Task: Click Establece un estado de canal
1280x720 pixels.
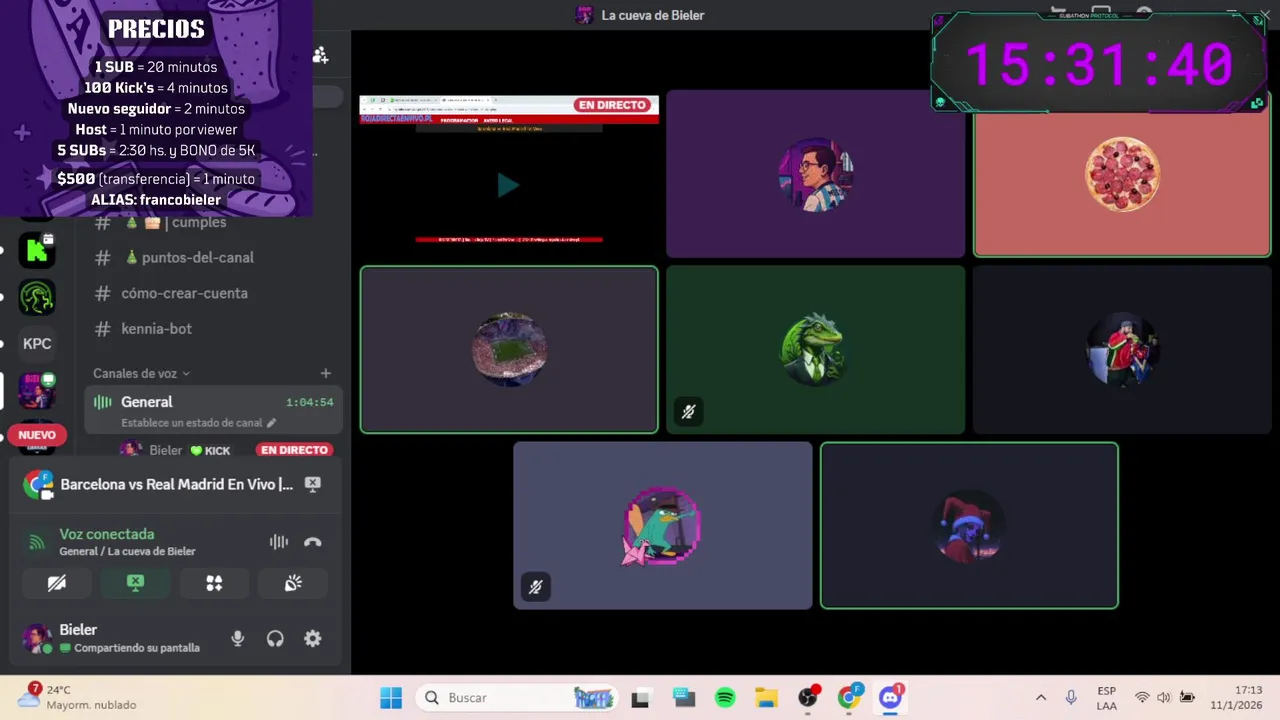Action: (191, 423)
